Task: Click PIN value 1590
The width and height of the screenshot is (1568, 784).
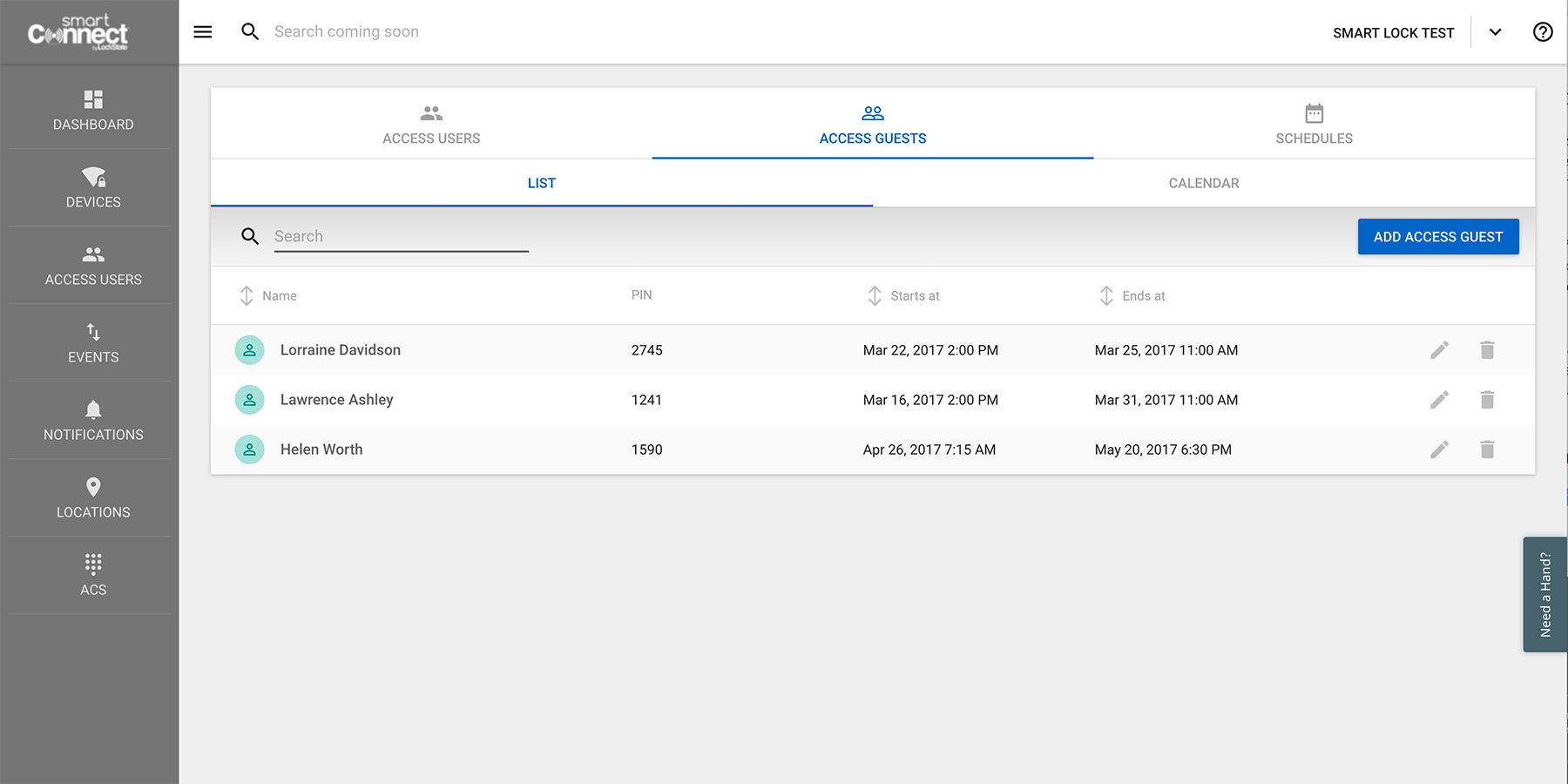Action: click(x=647, y=449)
